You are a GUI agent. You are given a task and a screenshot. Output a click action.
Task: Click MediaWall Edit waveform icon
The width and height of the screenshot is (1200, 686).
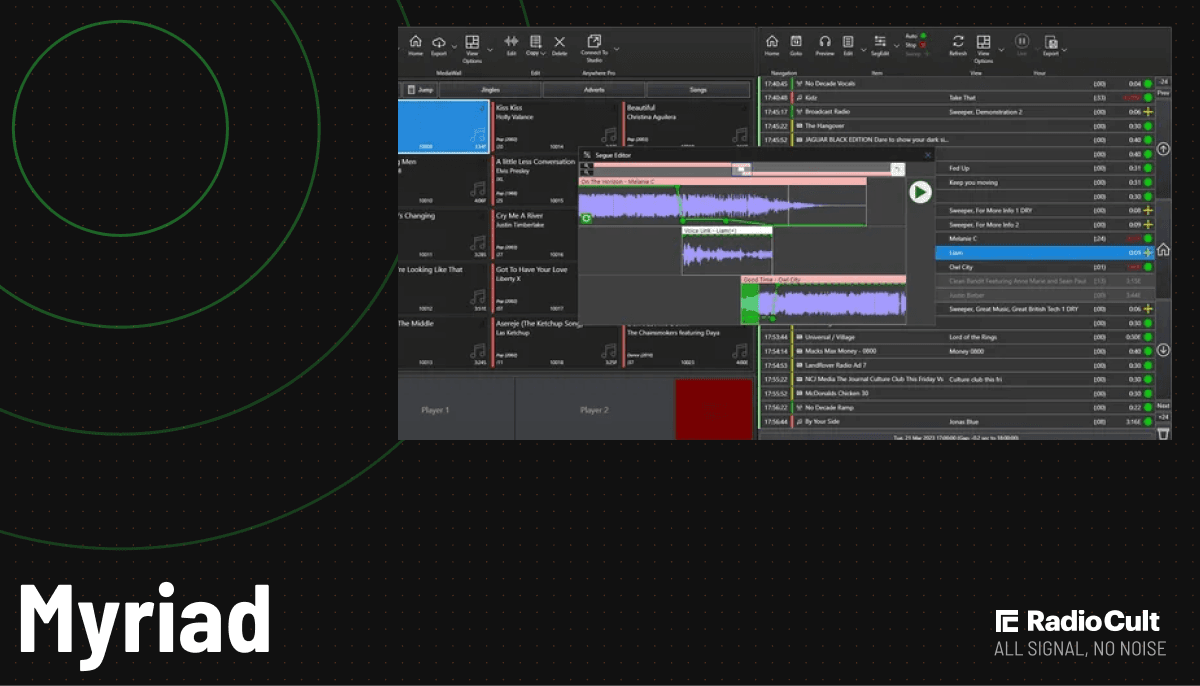[x=511, y=42]
